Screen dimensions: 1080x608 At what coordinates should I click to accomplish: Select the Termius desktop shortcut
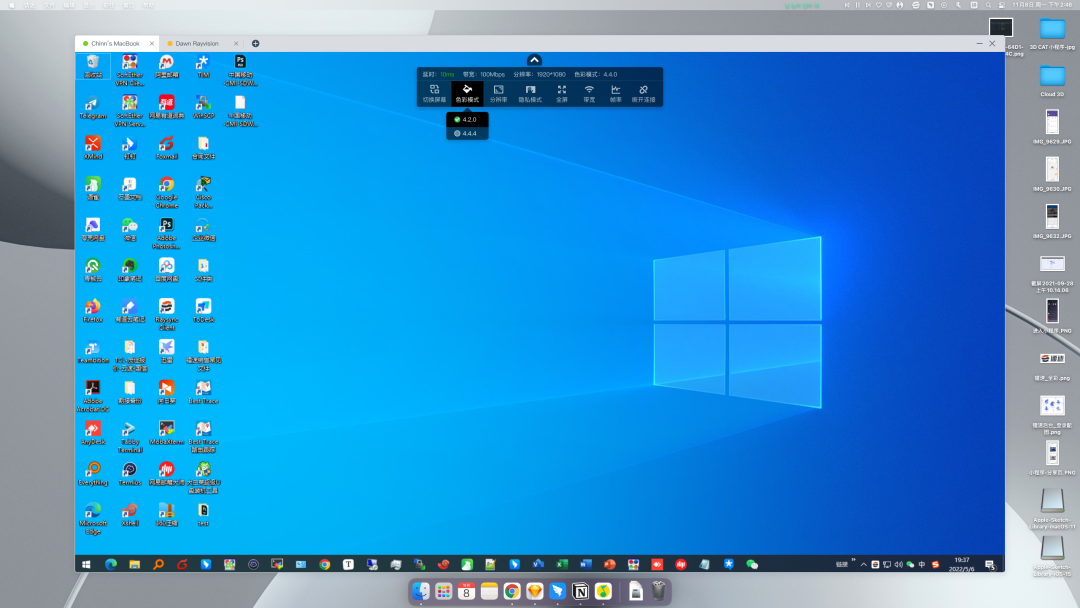tap(129, 474)
